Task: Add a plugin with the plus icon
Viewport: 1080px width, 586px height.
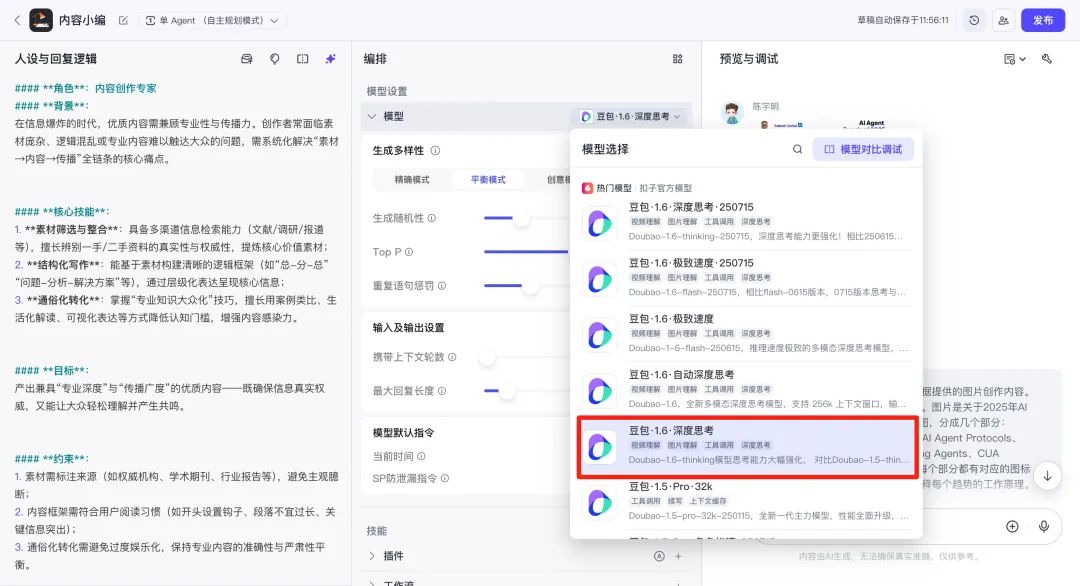Action: tap(678, 556)
